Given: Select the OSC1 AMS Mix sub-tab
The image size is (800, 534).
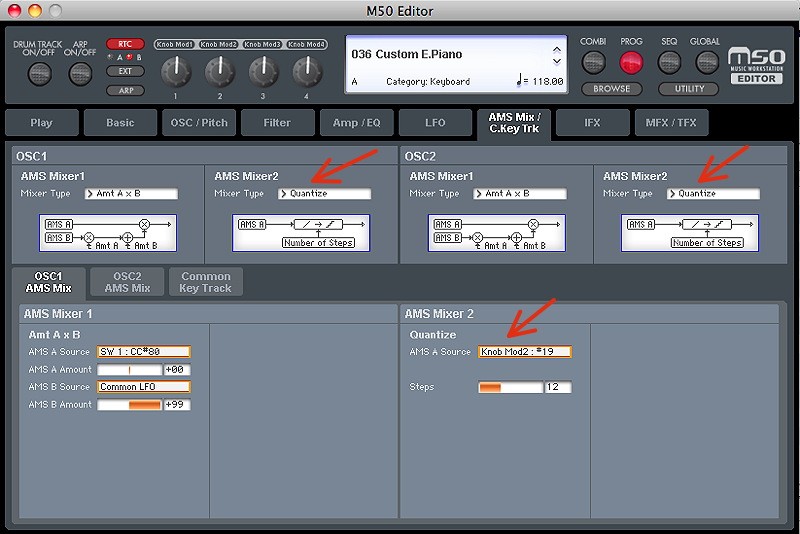Looking at the screenshot, I should [48, 283].
